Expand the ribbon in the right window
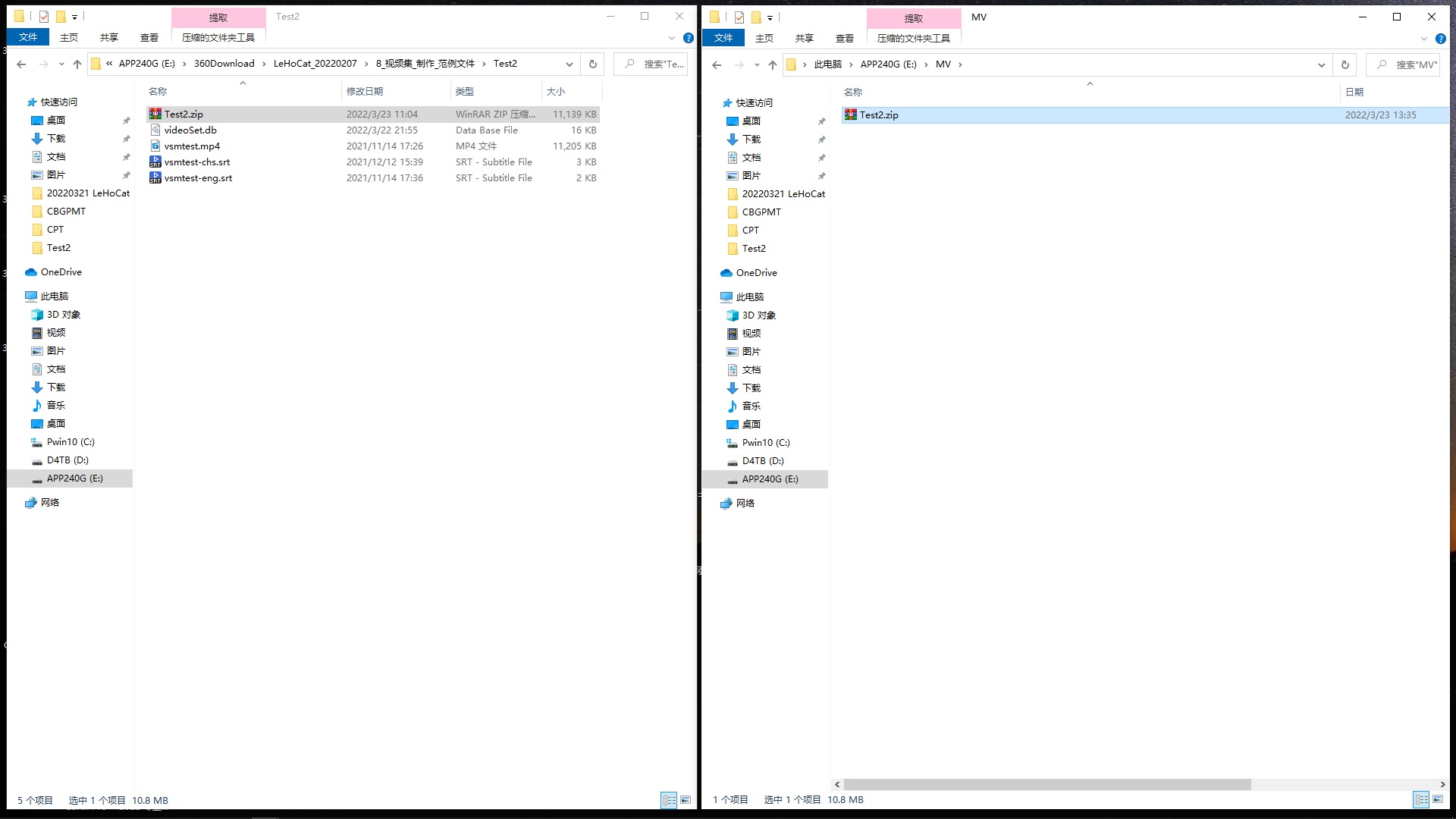The image size is (1456, 819). pyautogui.click(x=1423, y=39)
